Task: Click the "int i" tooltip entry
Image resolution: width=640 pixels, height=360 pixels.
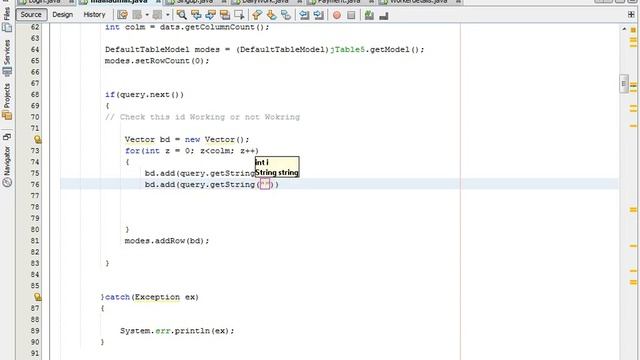Action: click(262, 162)
